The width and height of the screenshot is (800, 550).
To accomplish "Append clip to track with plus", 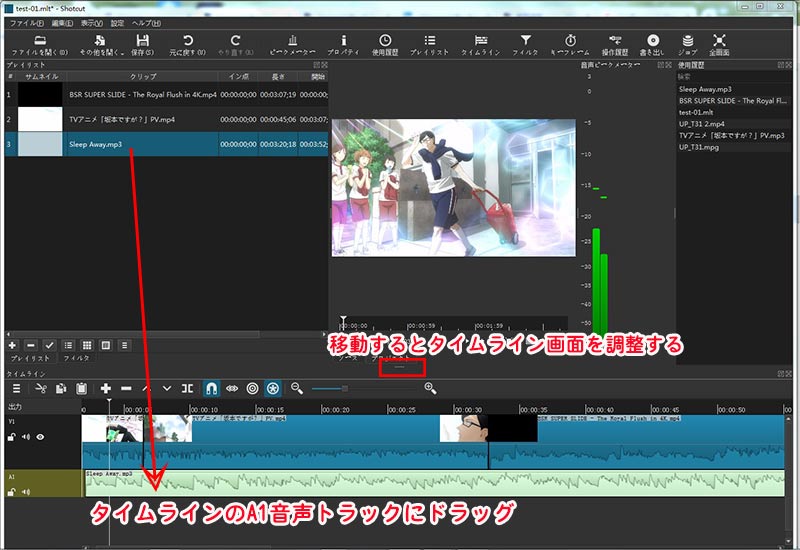I will click(106, 389).
